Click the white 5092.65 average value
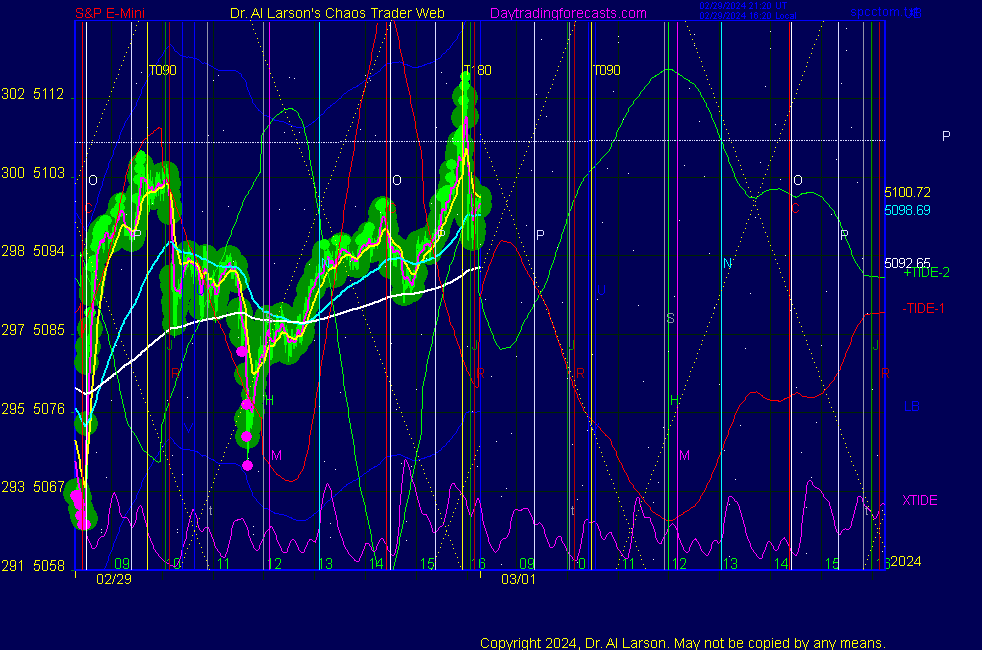Screen dimensions: 982x650 (907, 263)
